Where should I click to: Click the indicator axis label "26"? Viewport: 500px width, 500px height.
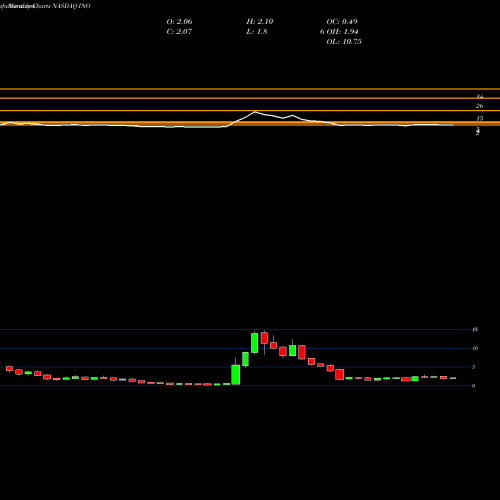pos(479,106)
